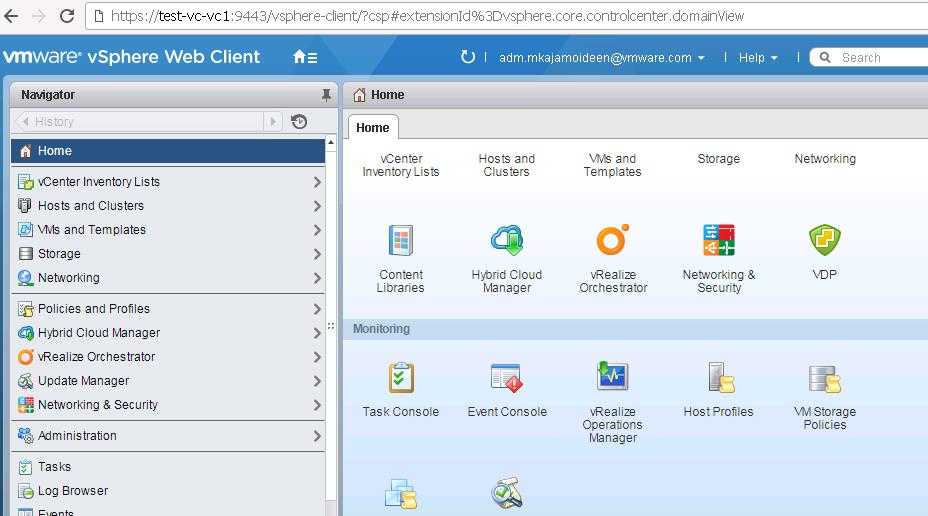The image size is (928, 516).
Task: Open the Task Console icon
Action: click(x=400, y=378)
